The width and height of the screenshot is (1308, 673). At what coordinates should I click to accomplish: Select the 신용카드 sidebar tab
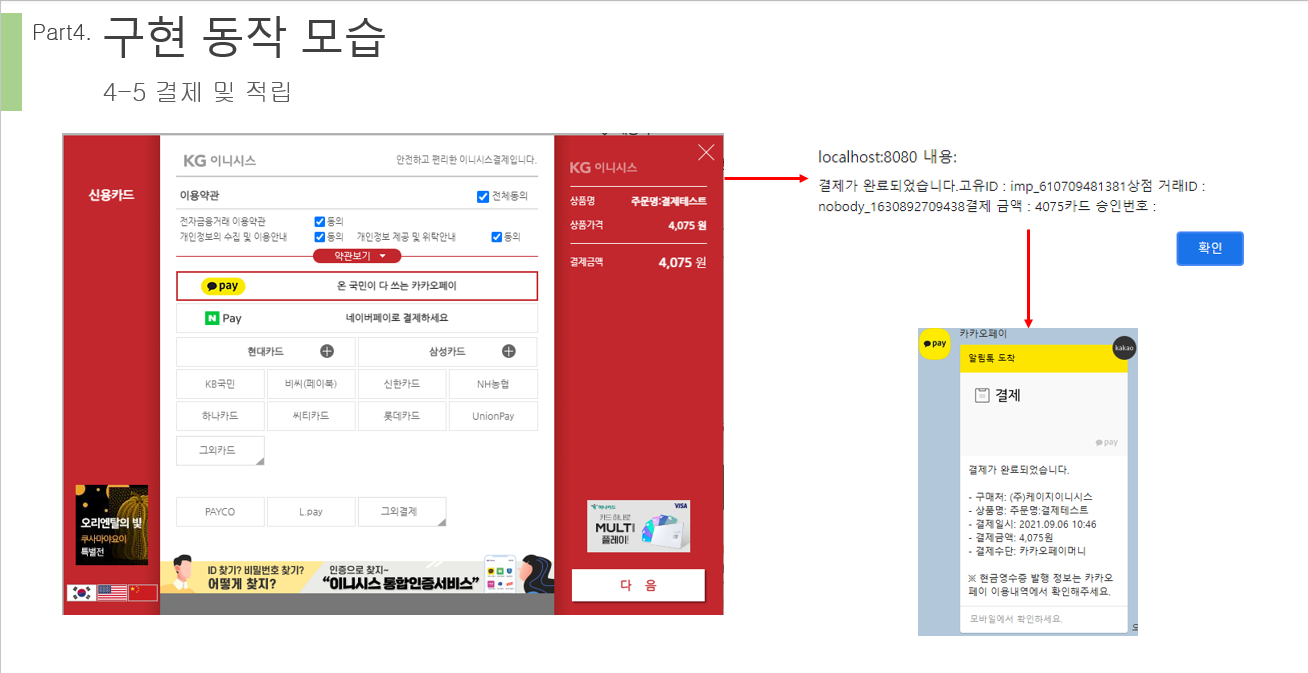[111, 195]
